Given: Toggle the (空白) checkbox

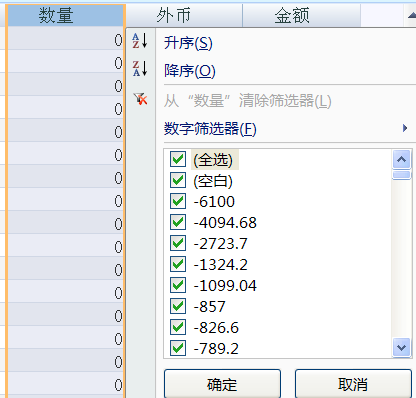Looking at the screenshot, I should (x=178, y=180).
